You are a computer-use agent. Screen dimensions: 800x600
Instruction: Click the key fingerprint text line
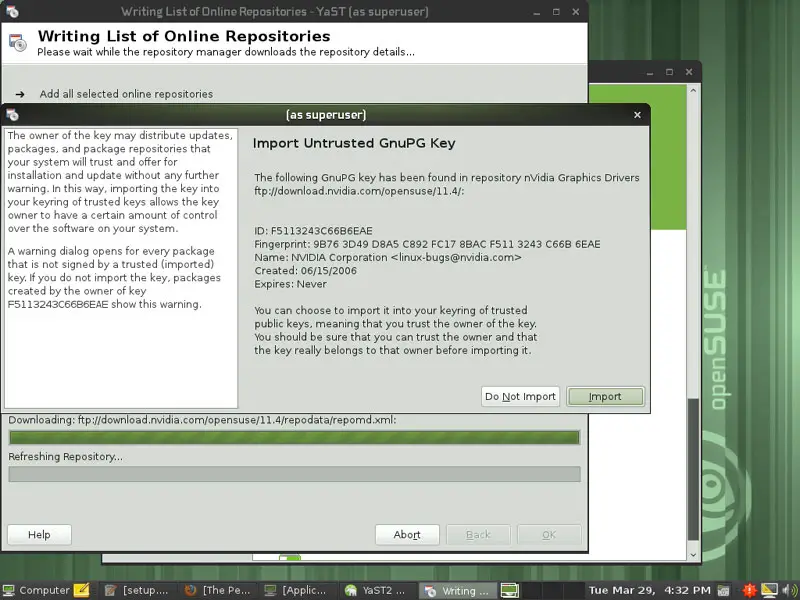click(427, 244)
